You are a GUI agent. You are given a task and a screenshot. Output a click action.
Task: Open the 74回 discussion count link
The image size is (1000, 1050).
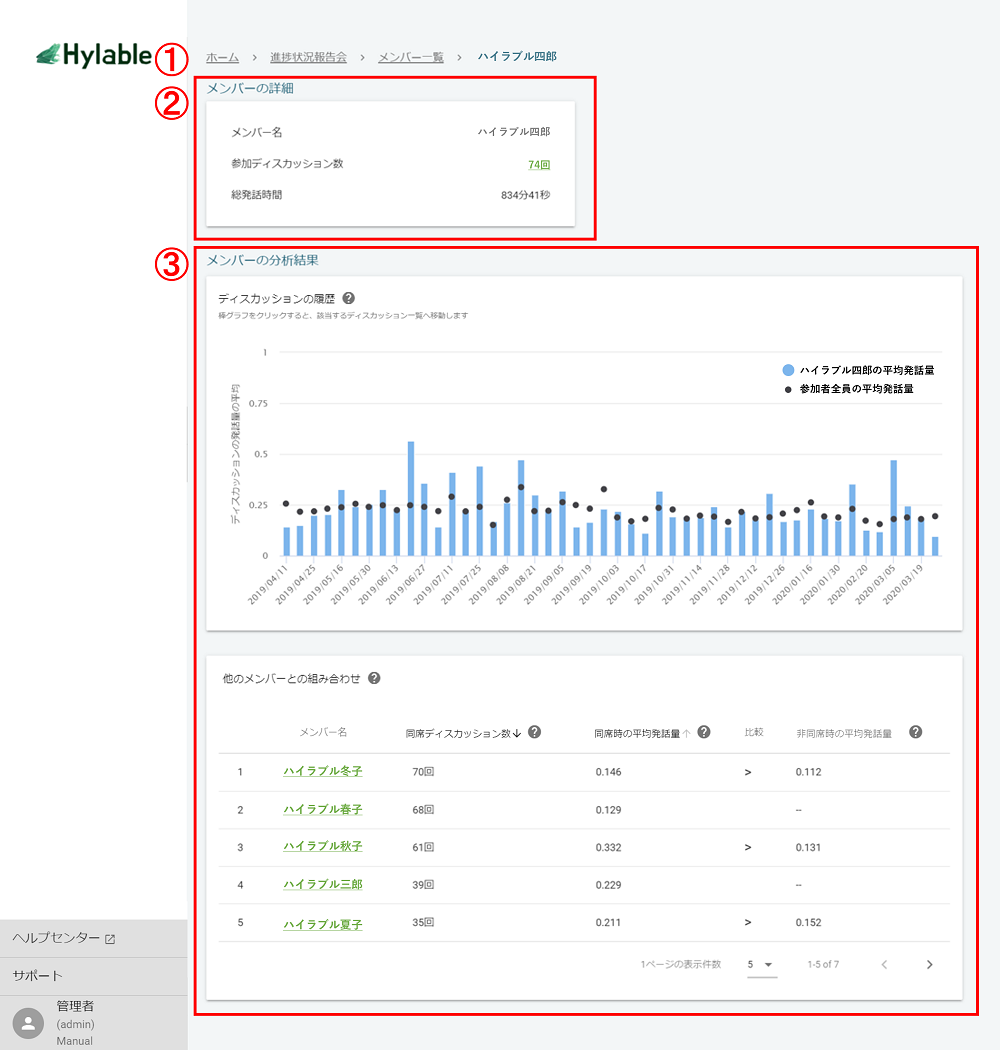pyautogui.click(x=539, y=165)
